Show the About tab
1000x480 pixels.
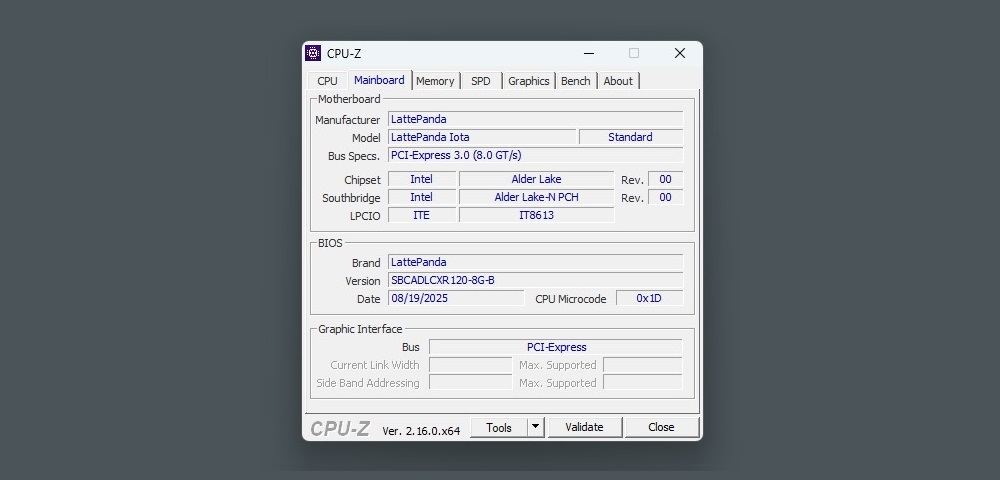[618, 81]
